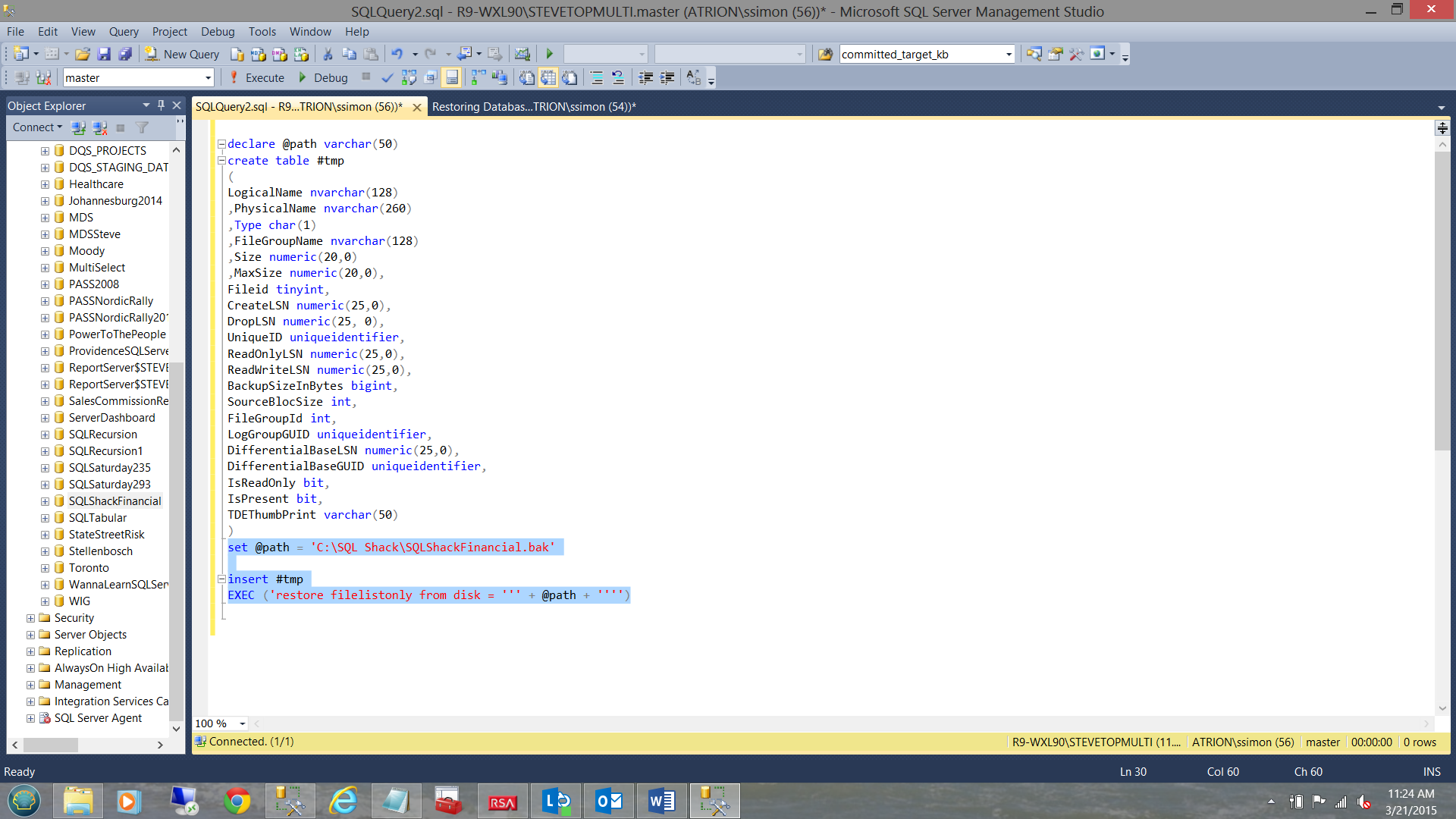
Task: Toggle Results to Grid option
Action: [548, 77]
